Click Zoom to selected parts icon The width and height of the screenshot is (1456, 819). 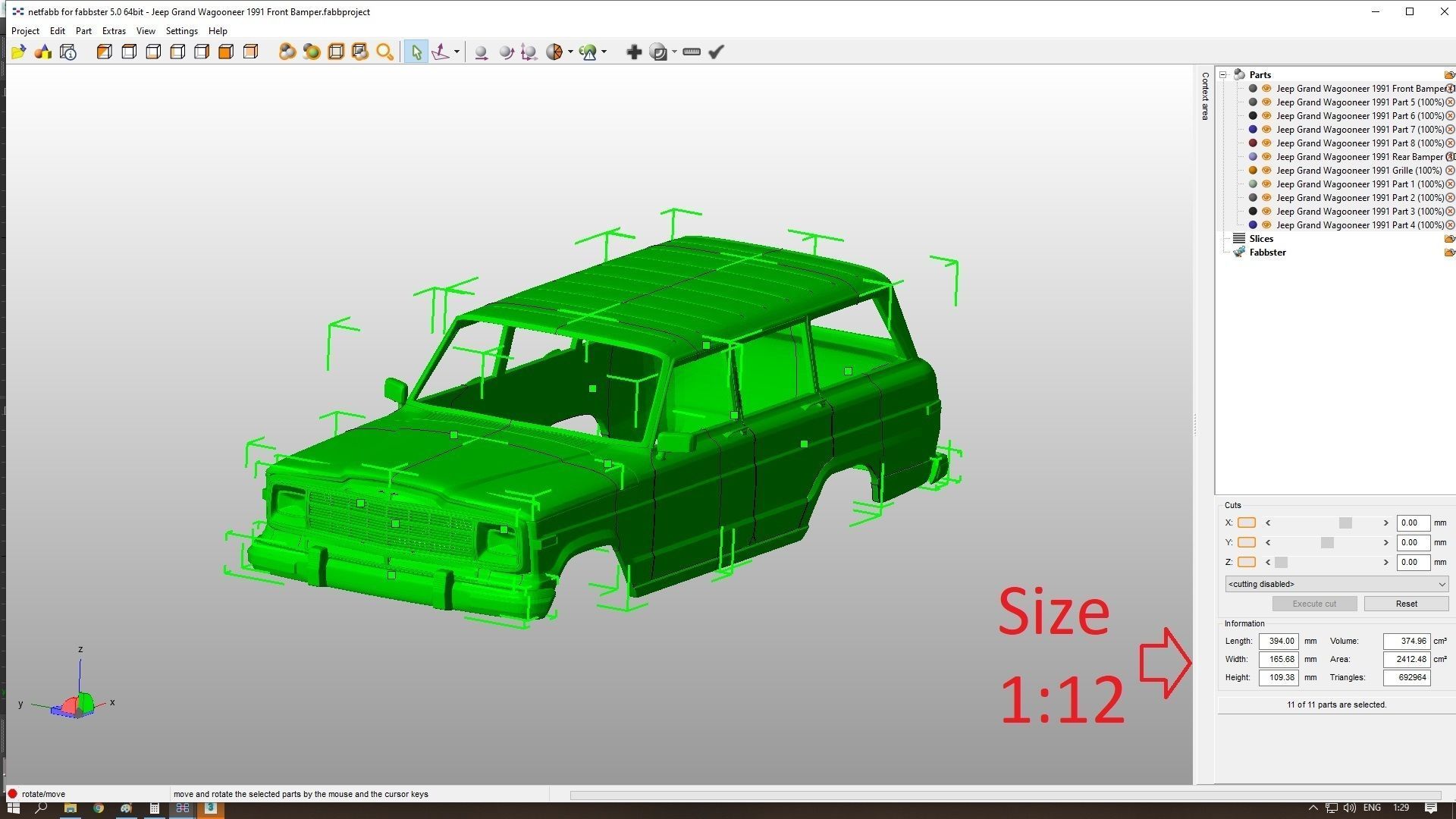click(287, 52)
